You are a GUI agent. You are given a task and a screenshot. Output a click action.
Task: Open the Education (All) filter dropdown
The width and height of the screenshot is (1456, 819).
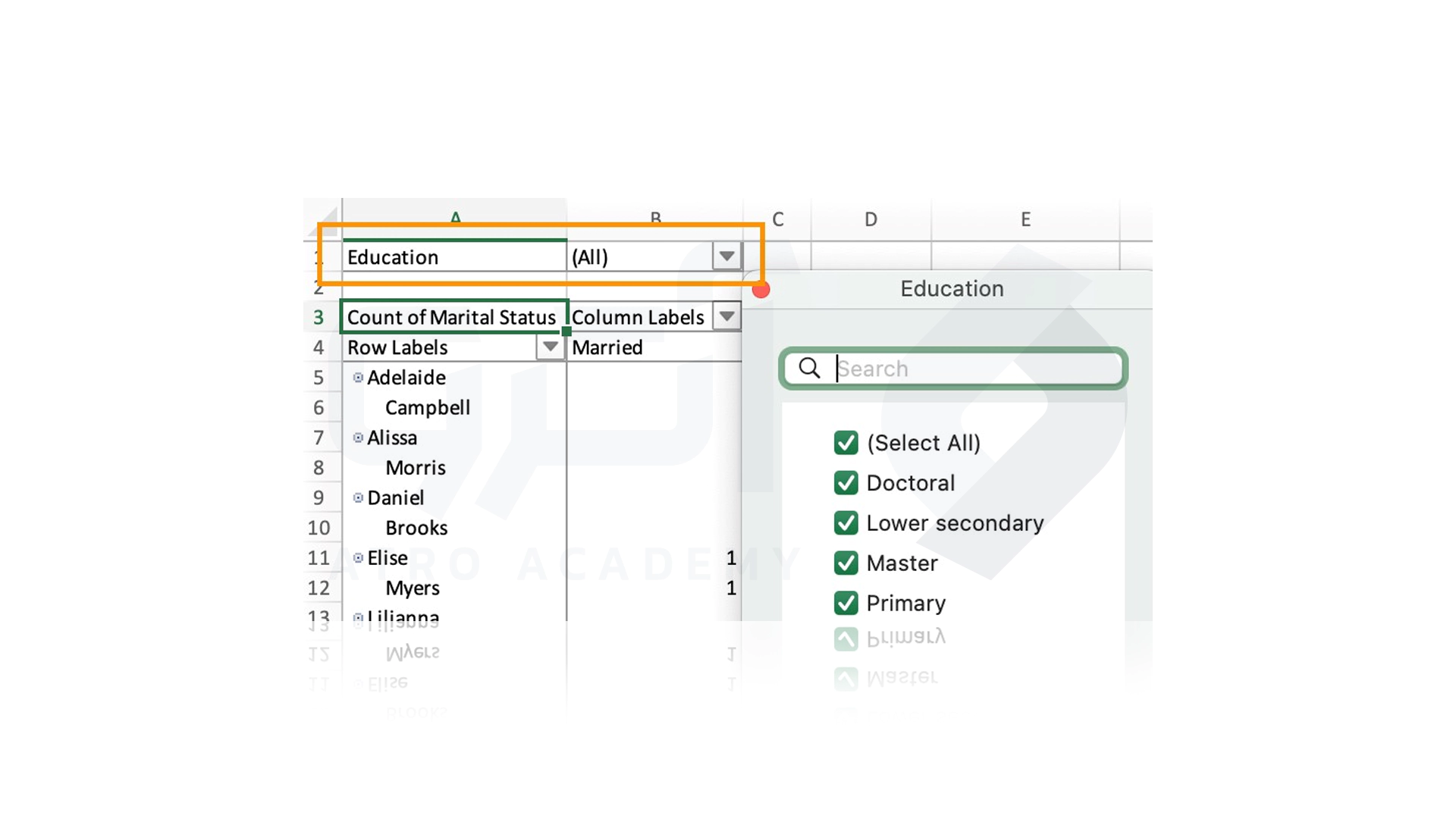coord(726,256)
